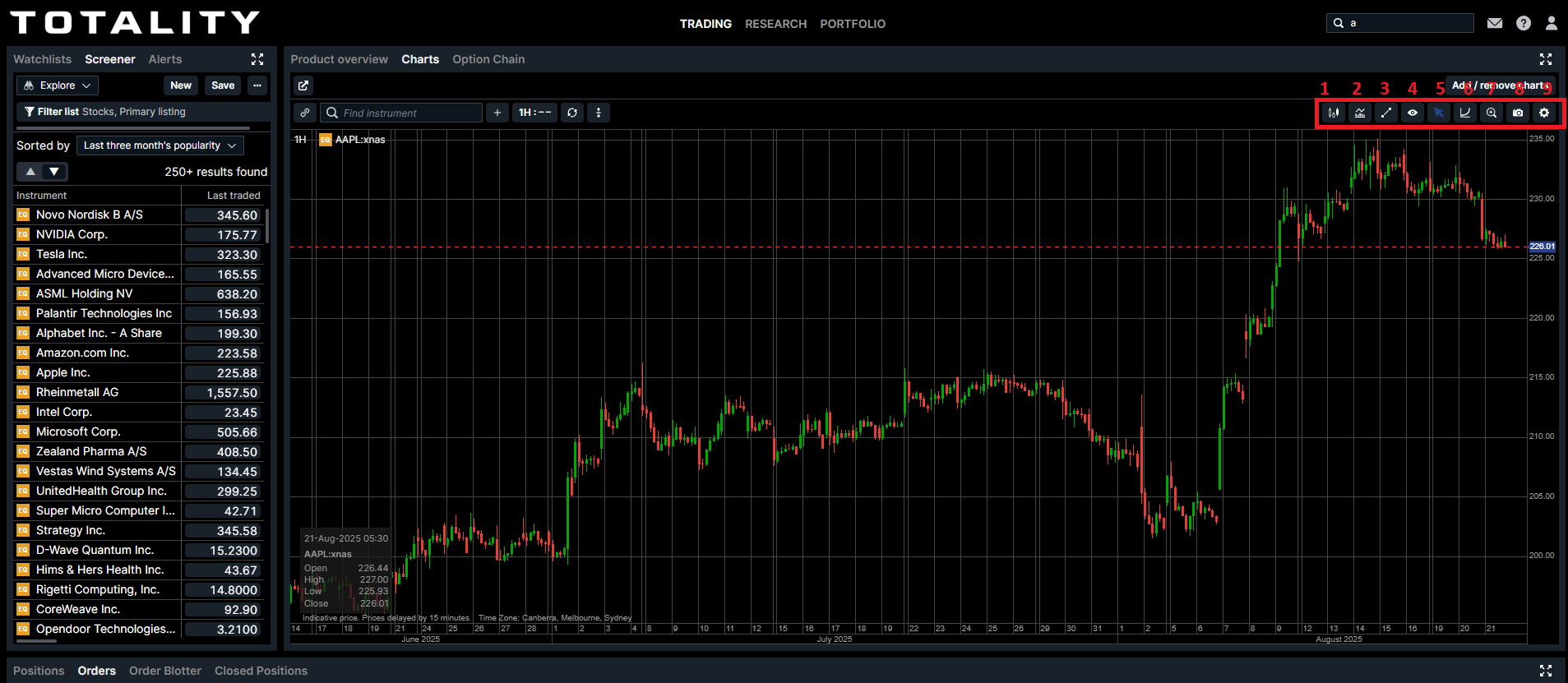Open the Alerts tab
The width and height of the screenshot is (1568, 683).
(x=165, y=59)
